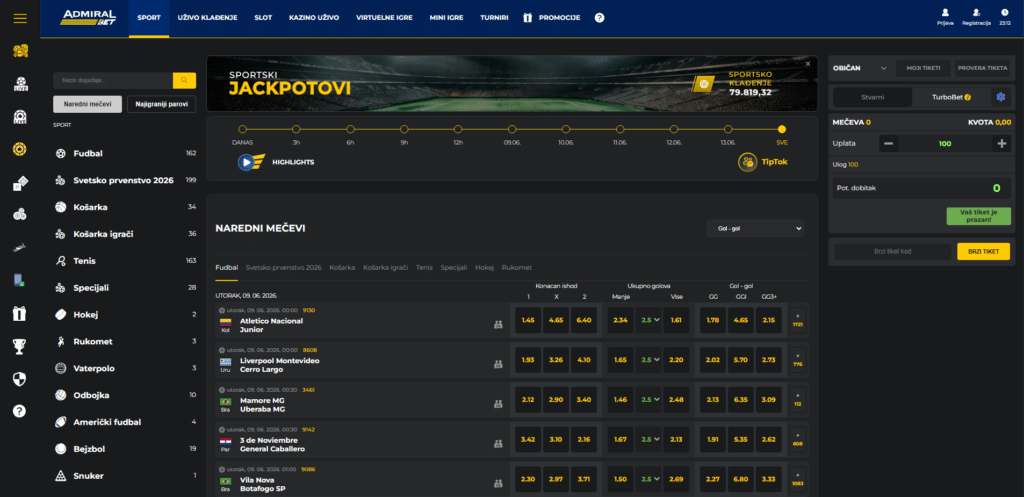Image resolution: width=1024 pixels, height=497 pixels.
Task: Click the help question mark in the top navigation
Action: point(600,18)
